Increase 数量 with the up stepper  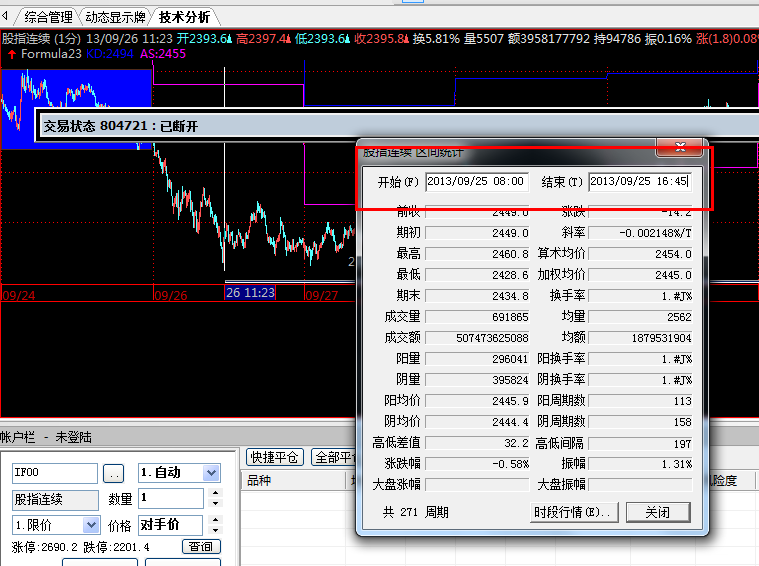(x=212, y=493)
